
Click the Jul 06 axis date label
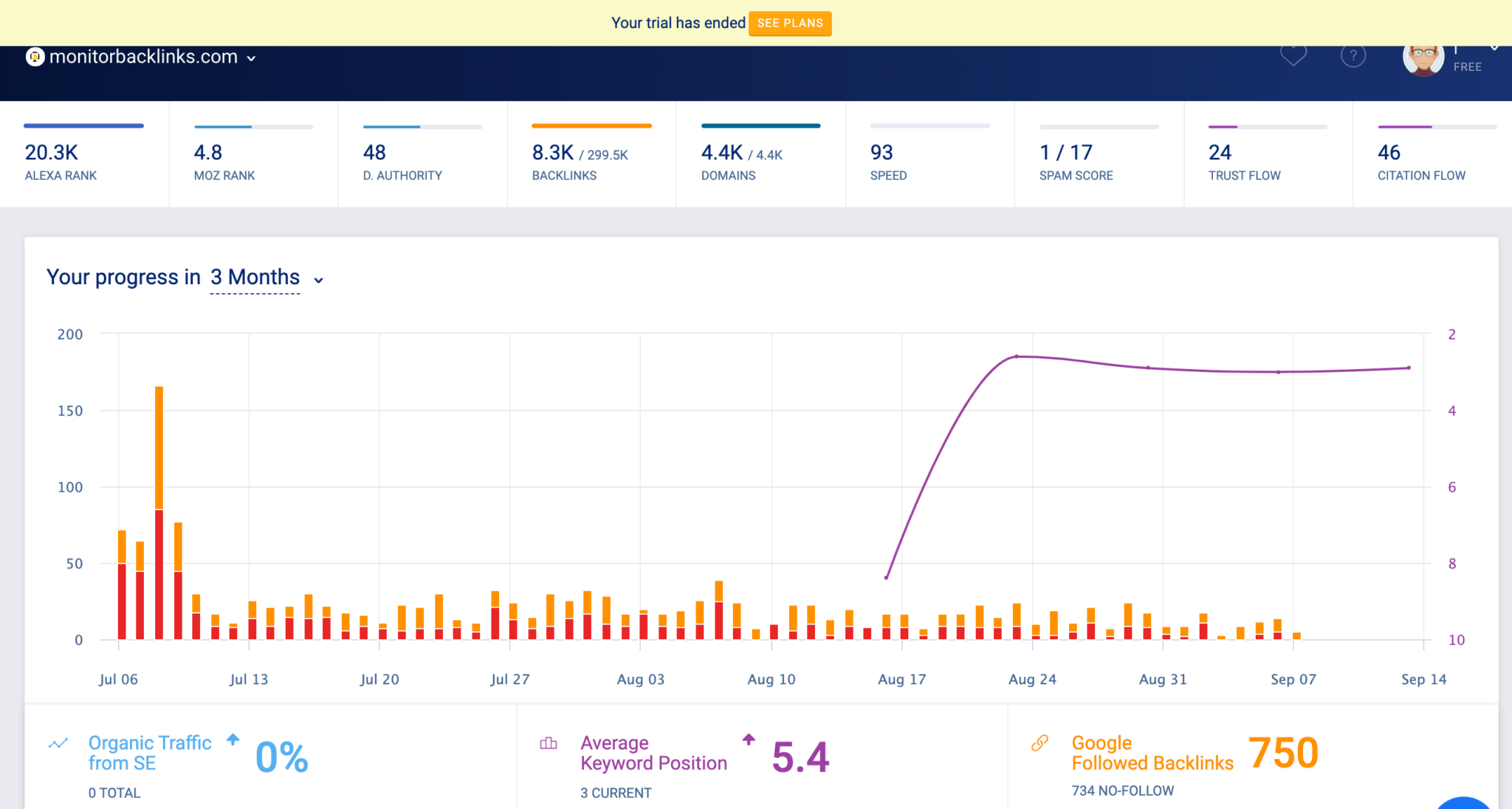[x=118, y=679]
